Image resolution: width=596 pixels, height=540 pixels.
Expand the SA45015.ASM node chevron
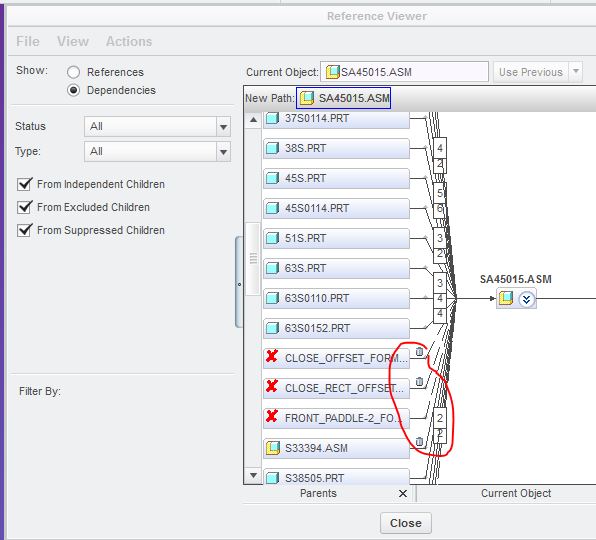coord(526,299)
